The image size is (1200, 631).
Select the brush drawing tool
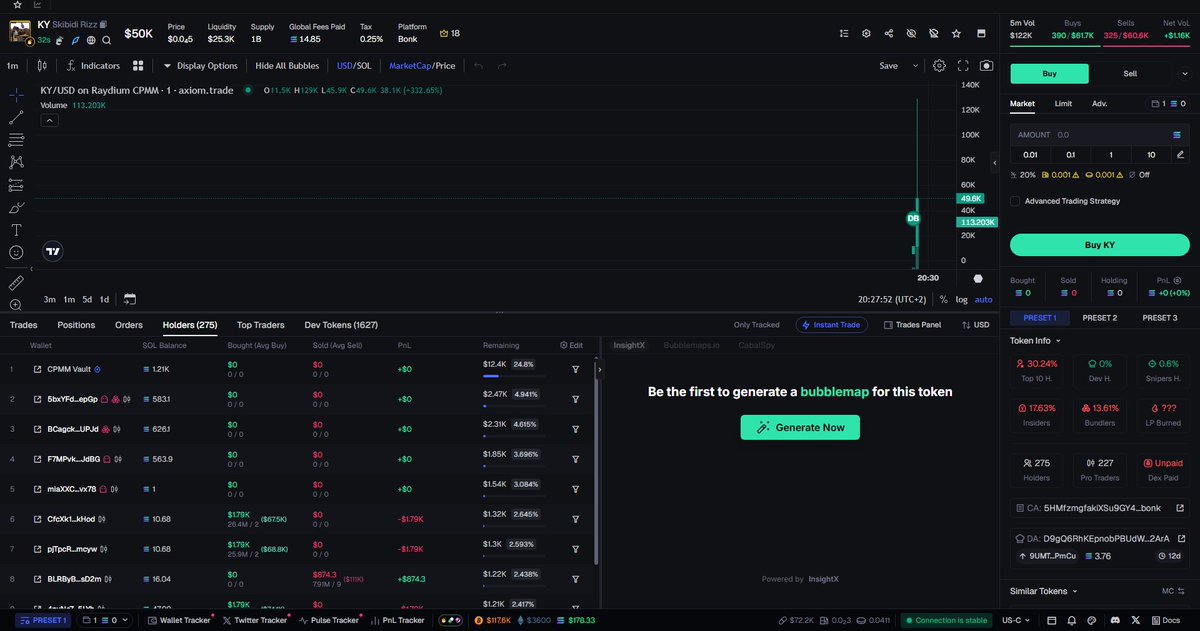click(16, 207)
